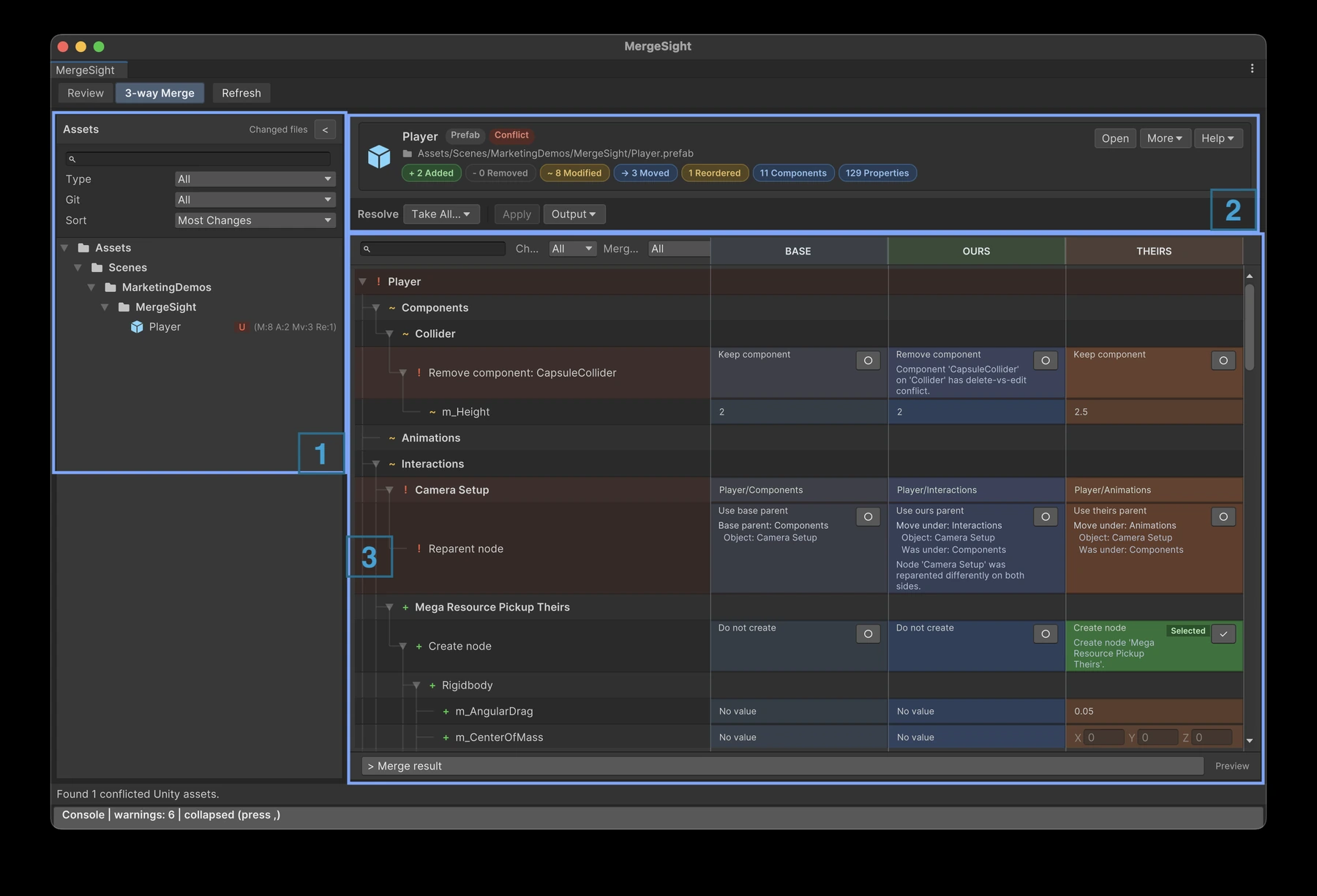Collapse the Components node
This screenshot has height=896, width=1317.
[x=376, y=308]
